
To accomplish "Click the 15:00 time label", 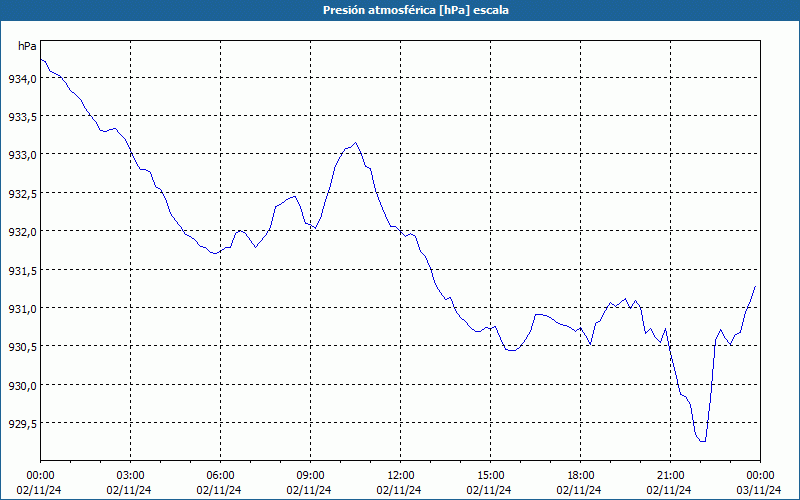I will pos(490,476).
